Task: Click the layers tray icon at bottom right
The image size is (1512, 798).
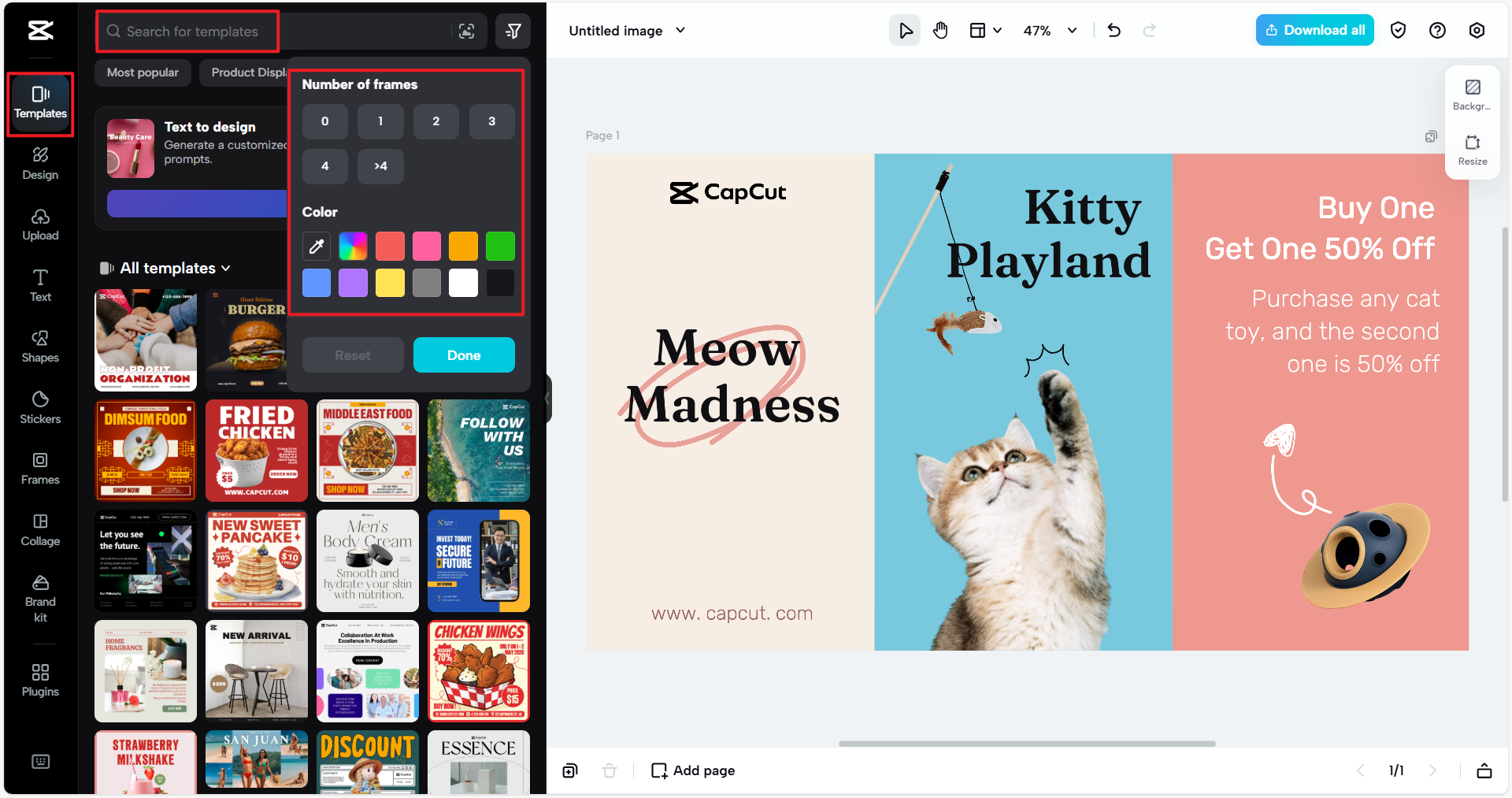Action: tap(1484, 770)
